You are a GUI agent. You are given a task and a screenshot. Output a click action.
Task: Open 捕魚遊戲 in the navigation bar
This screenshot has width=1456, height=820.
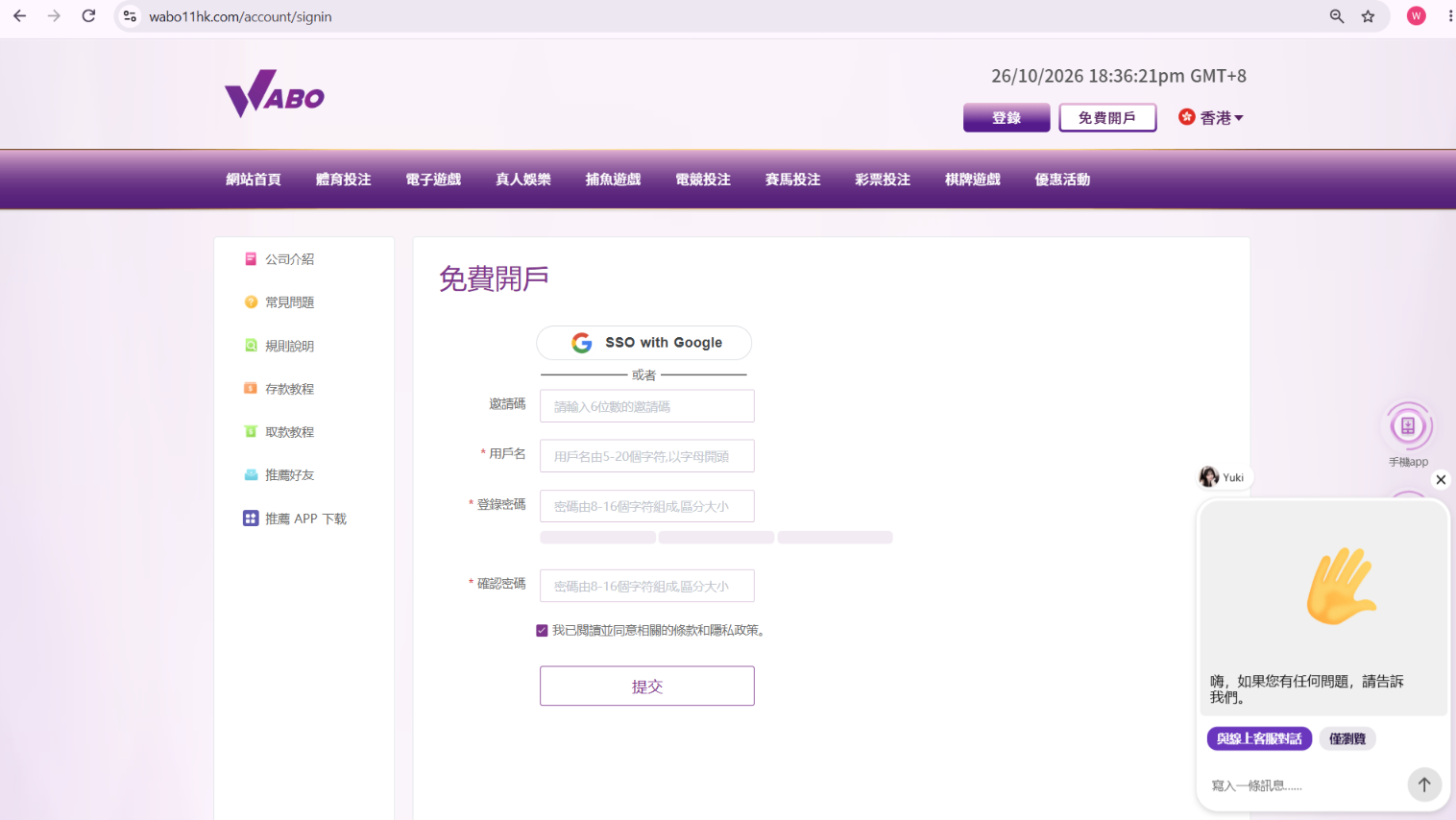coord(614,180)
